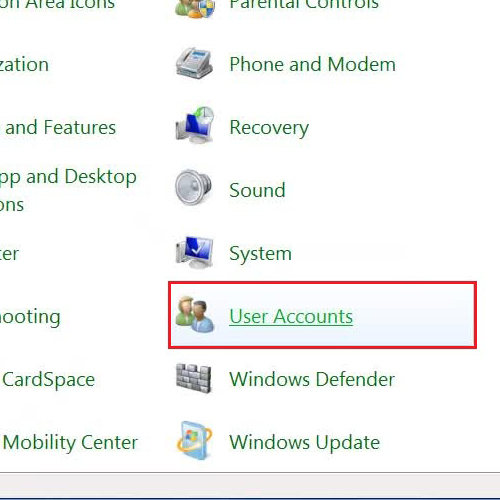
Task: Open the Windows Update icon
Action: 194,441
